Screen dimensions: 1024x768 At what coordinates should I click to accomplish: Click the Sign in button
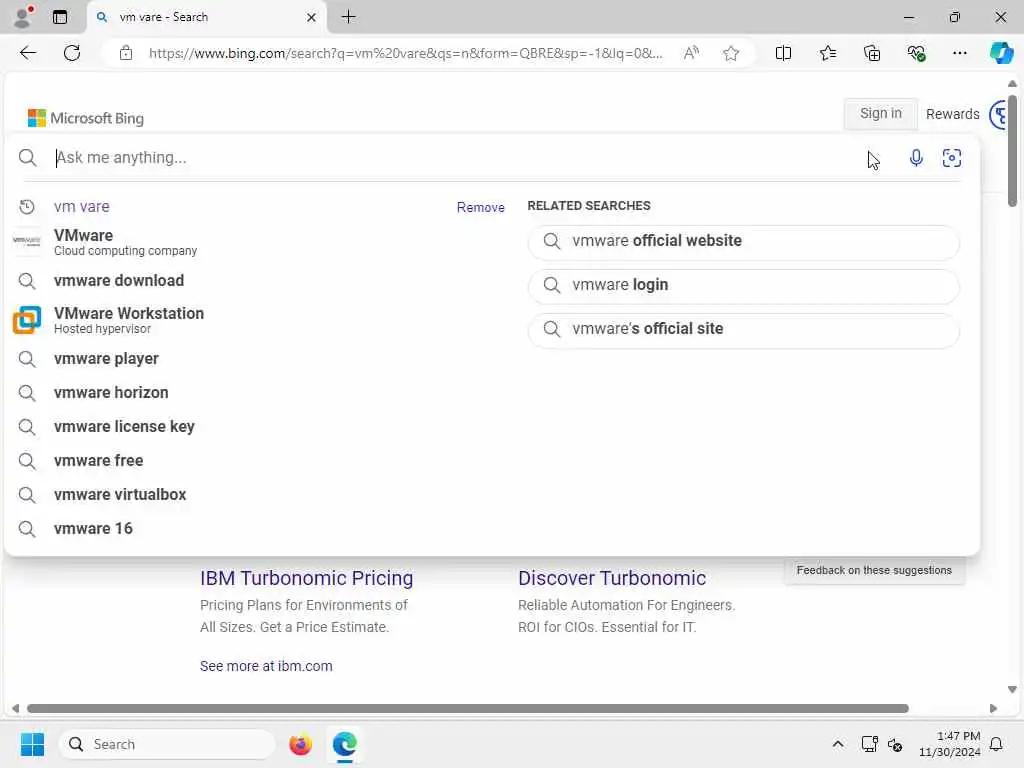pyautogui.click(x=880, y=114)
